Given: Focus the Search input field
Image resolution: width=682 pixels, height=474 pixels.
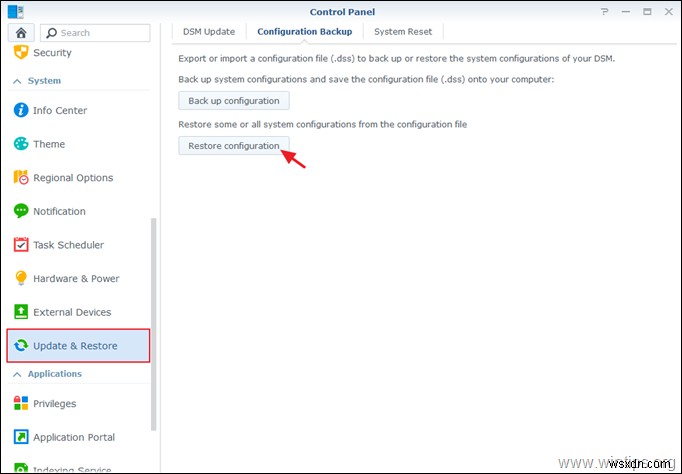Looking at the screenshot, I should tap(95, 33).
